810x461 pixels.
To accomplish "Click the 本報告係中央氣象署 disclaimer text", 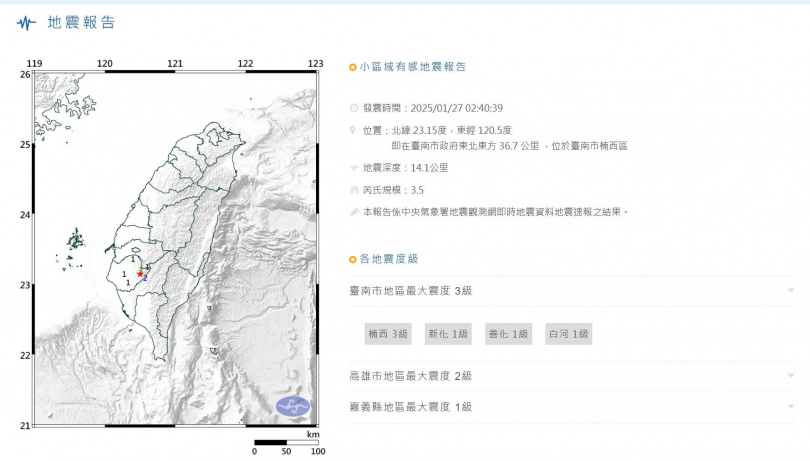I will point(495,212).
